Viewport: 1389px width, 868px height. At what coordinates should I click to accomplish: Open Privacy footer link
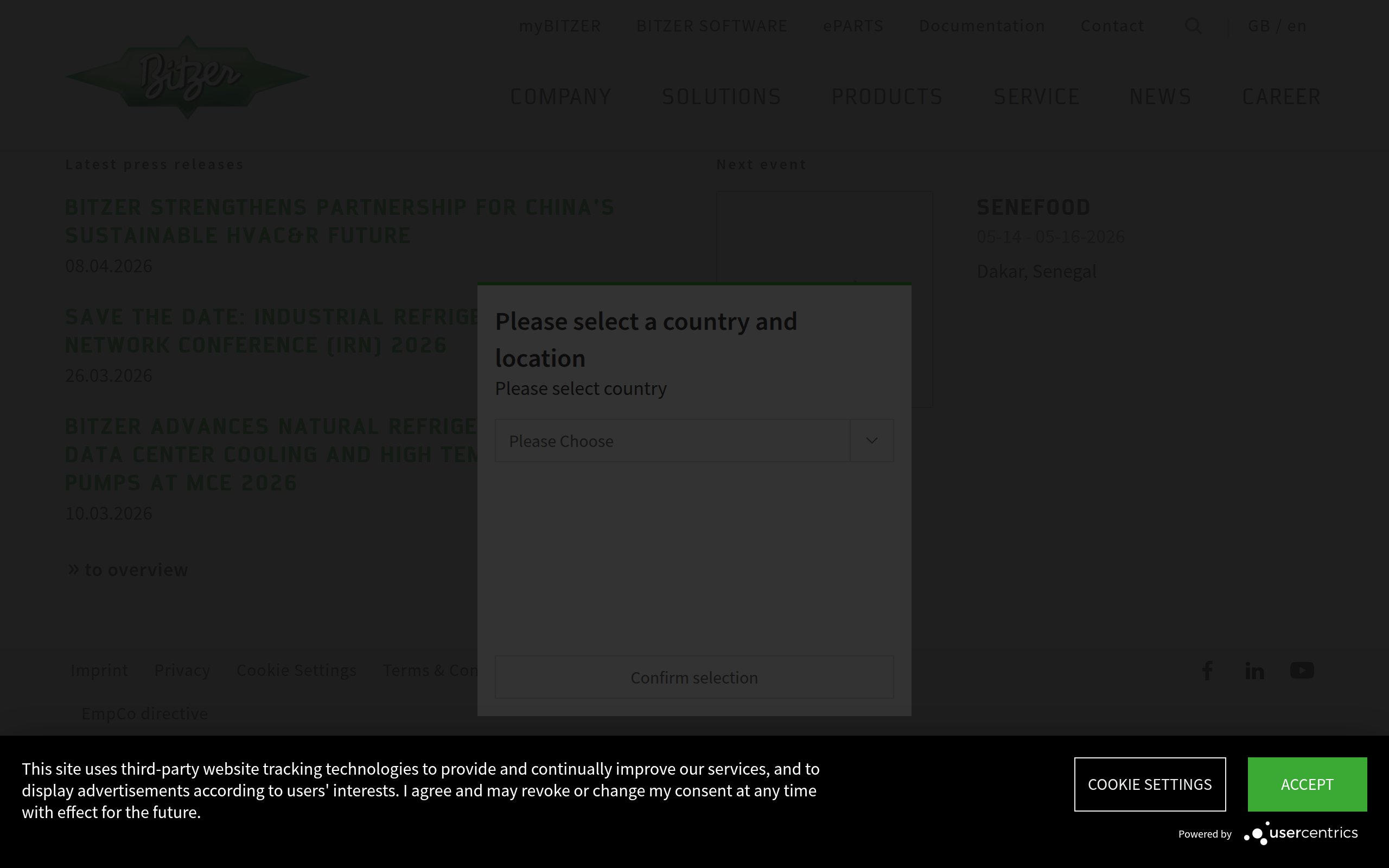[x=182, y=670]
